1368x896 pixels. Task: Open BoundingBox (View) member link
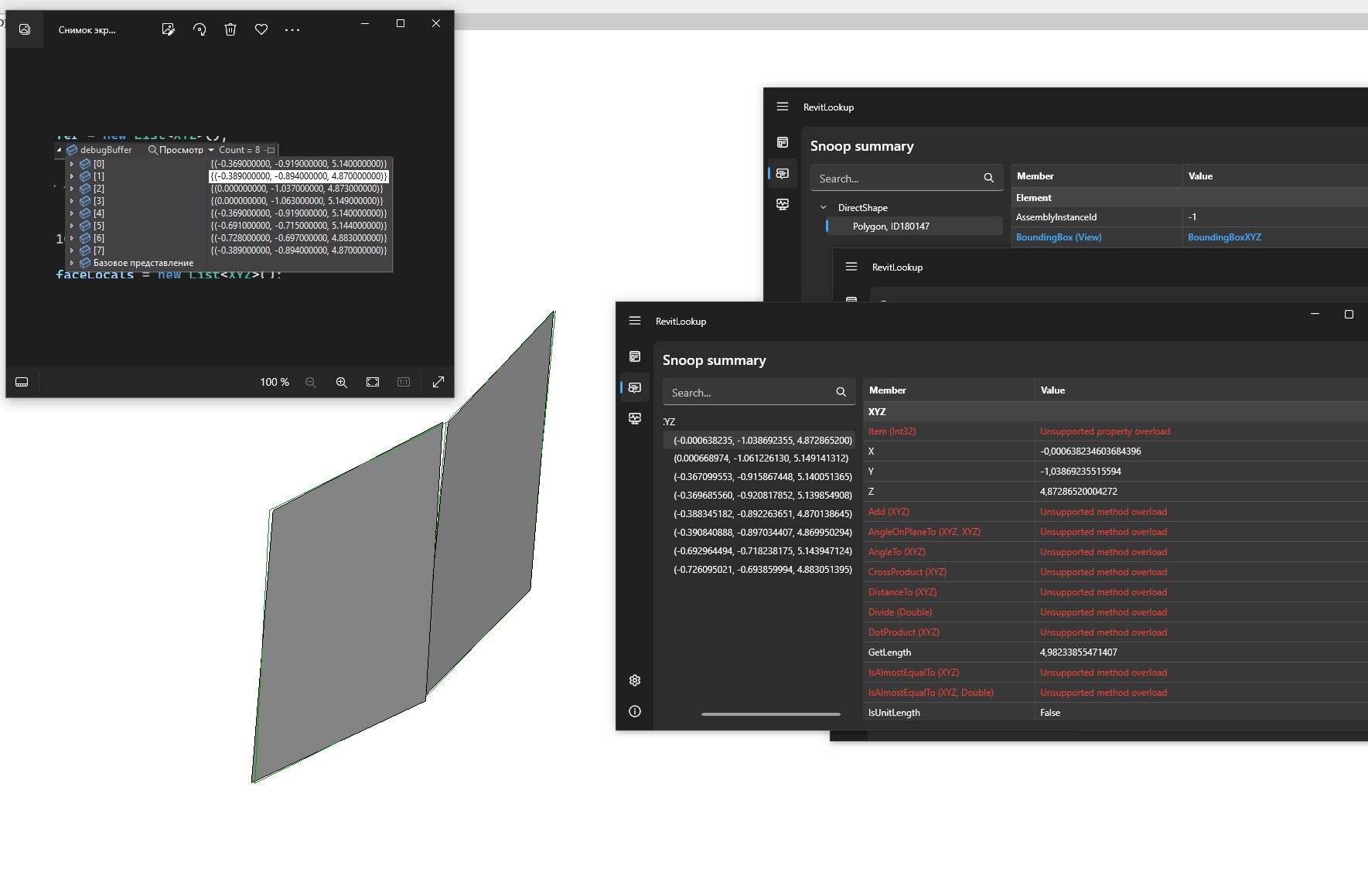point(1059,237)
